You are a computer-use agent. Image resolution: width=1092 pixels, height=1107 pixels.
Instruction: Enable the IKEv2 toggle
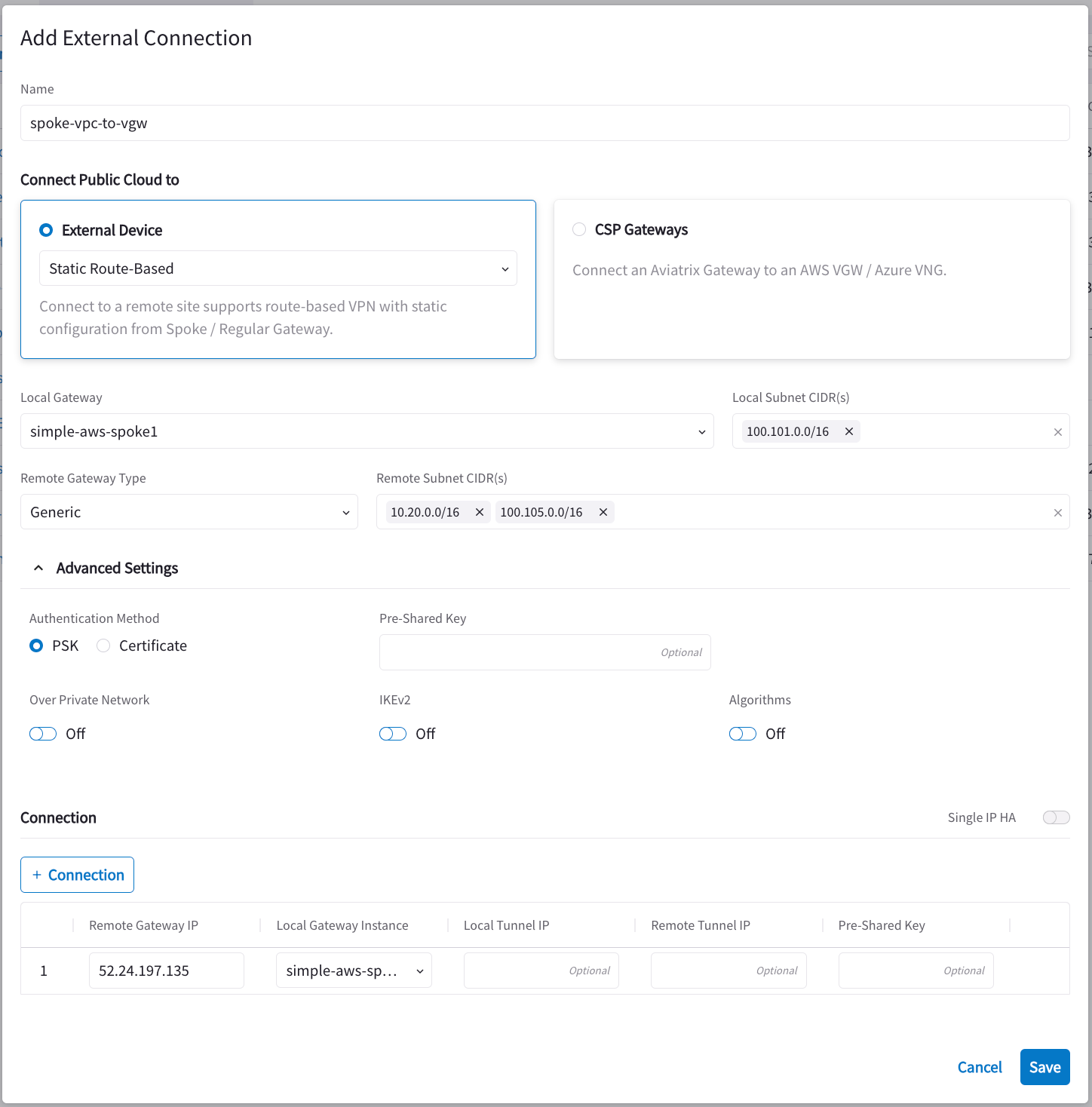(x=392, y=733)
